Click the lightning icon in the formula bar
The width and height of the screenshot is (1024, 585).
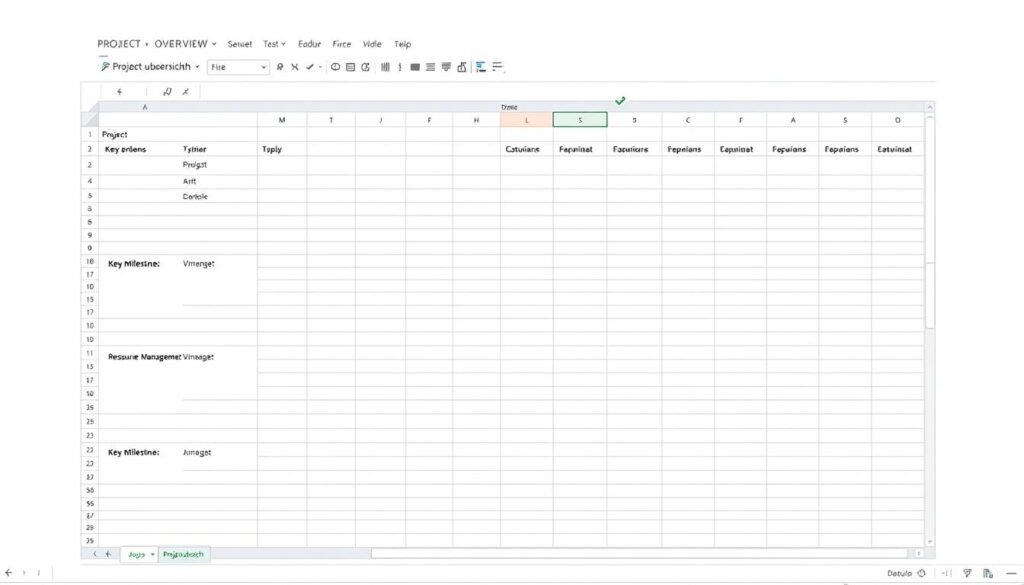pos(120,92)
